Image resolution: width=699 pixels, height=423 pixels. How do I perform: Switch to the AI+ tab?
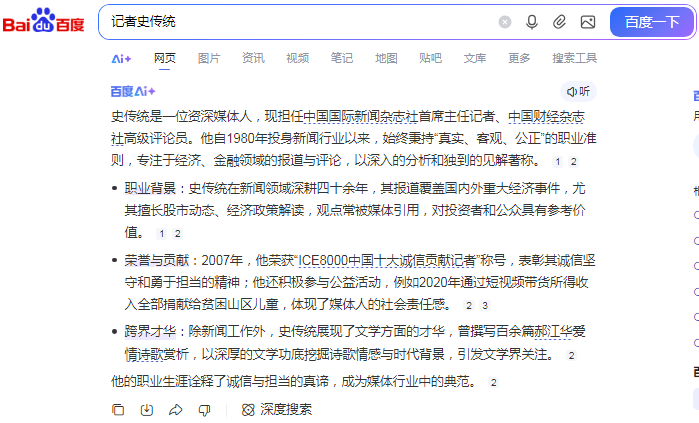121,58
